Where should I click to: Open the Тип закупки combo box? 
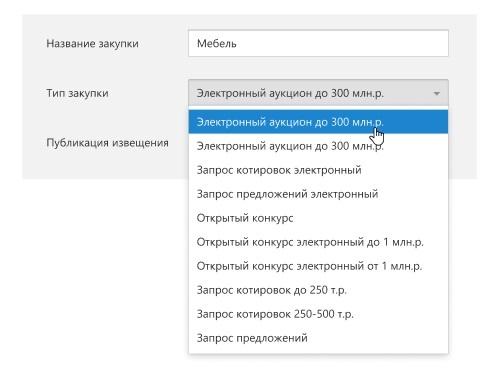point(318,93)
